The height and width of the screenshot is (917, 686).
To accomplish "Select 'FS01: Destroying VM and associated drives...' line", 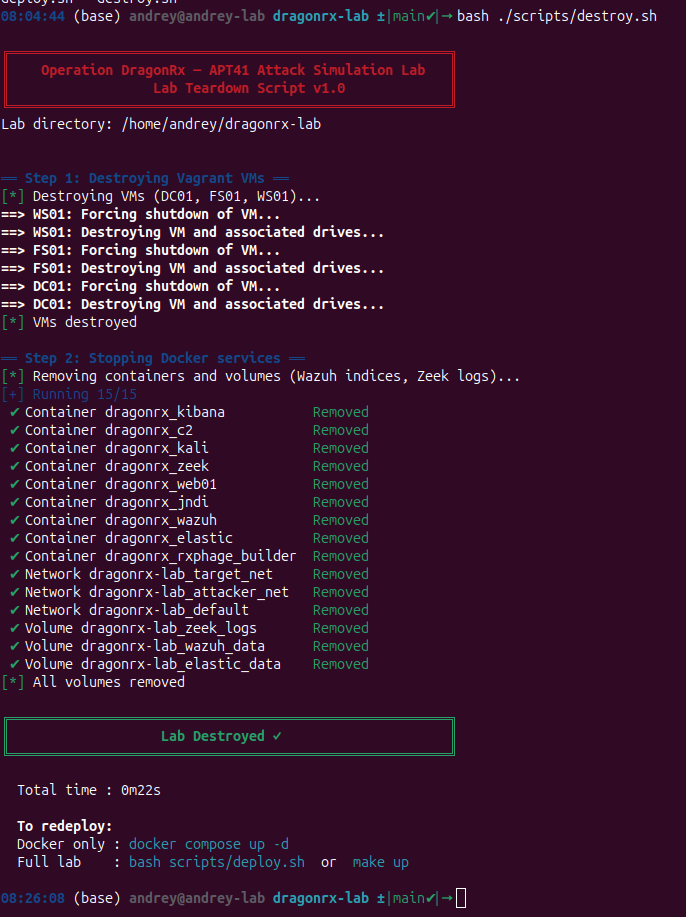I will tap(192, 268).
